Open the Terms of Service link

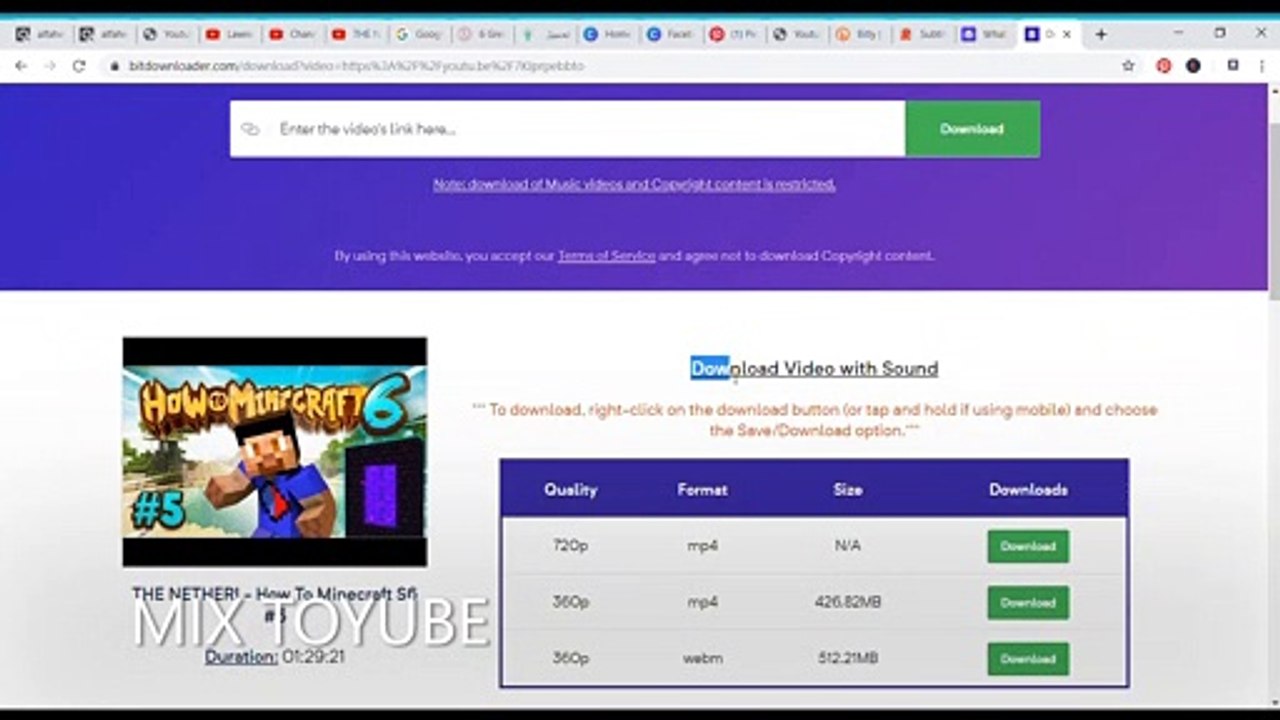tap(606, 256)
